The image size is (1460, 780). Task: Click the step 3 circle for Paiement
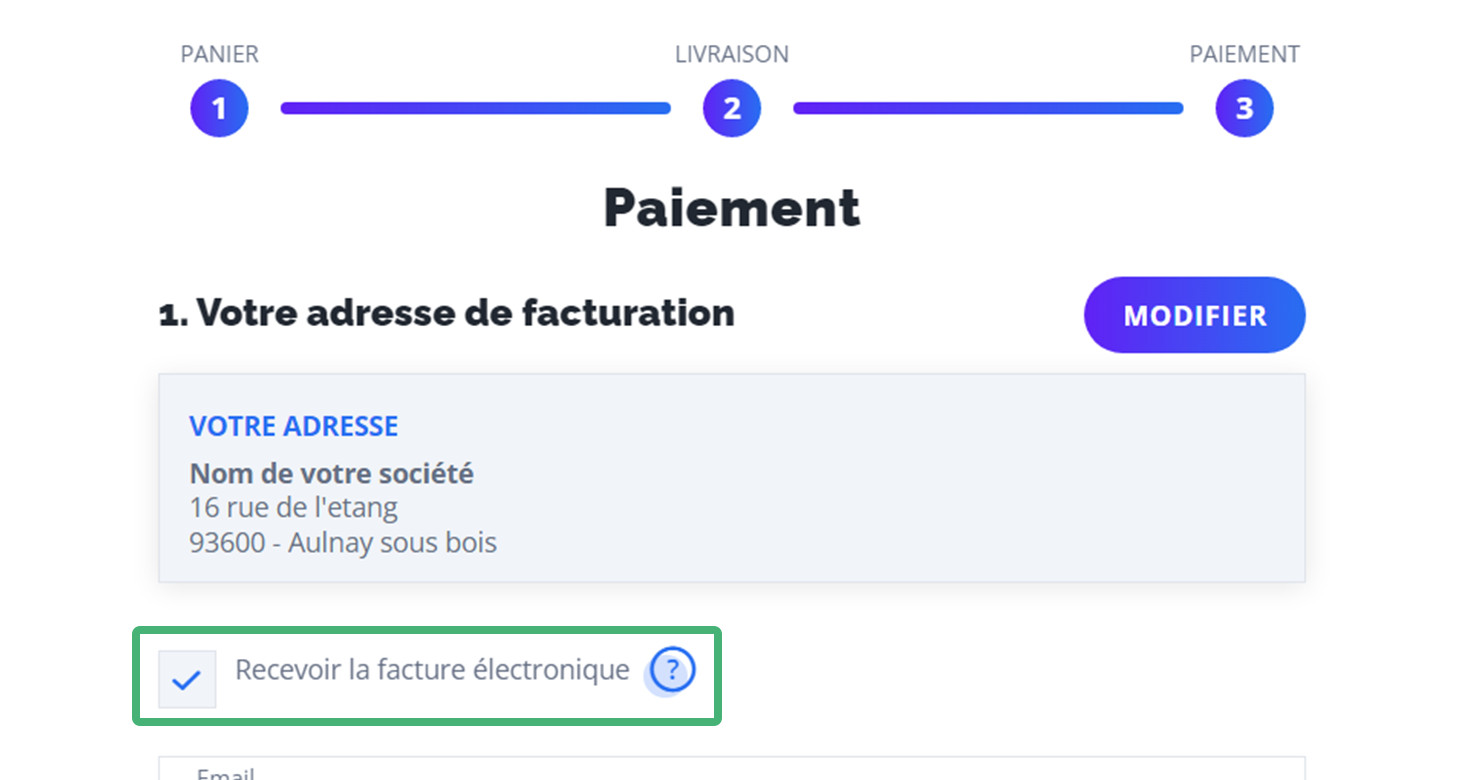[x=1244, y=108]
